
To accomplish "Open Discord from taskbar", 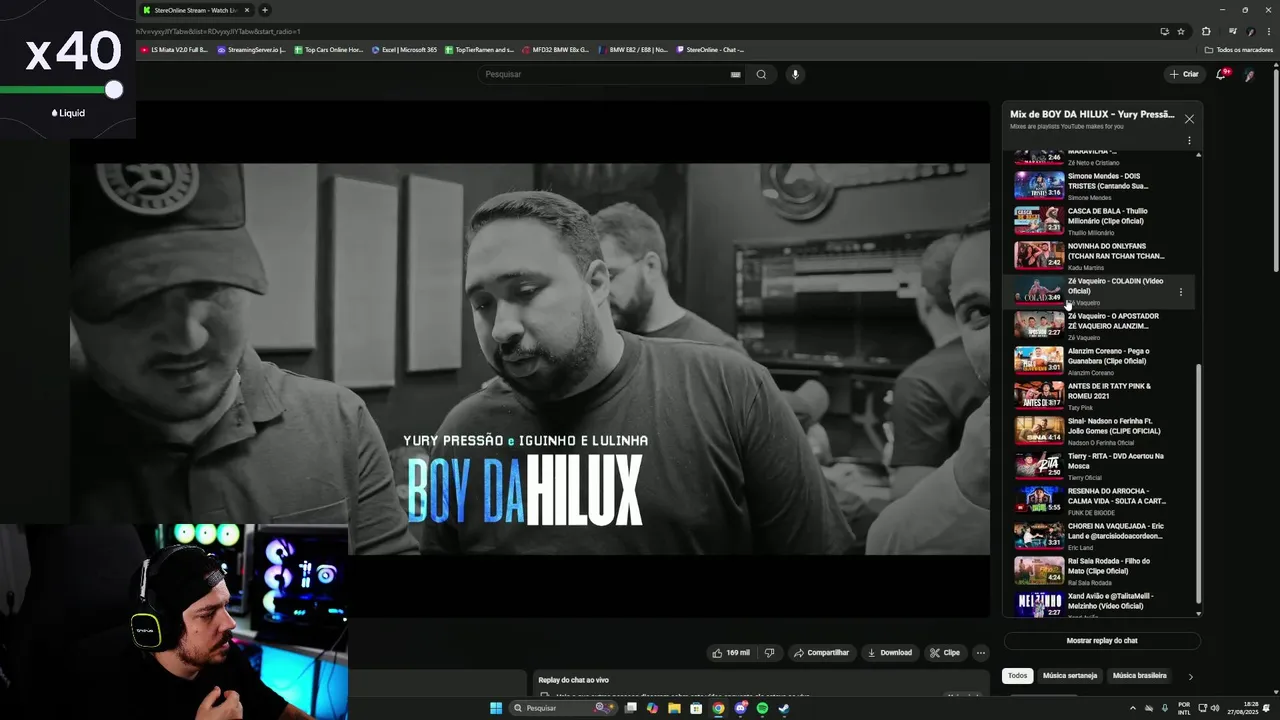I will pyautogui.click(x=740, y=708).
